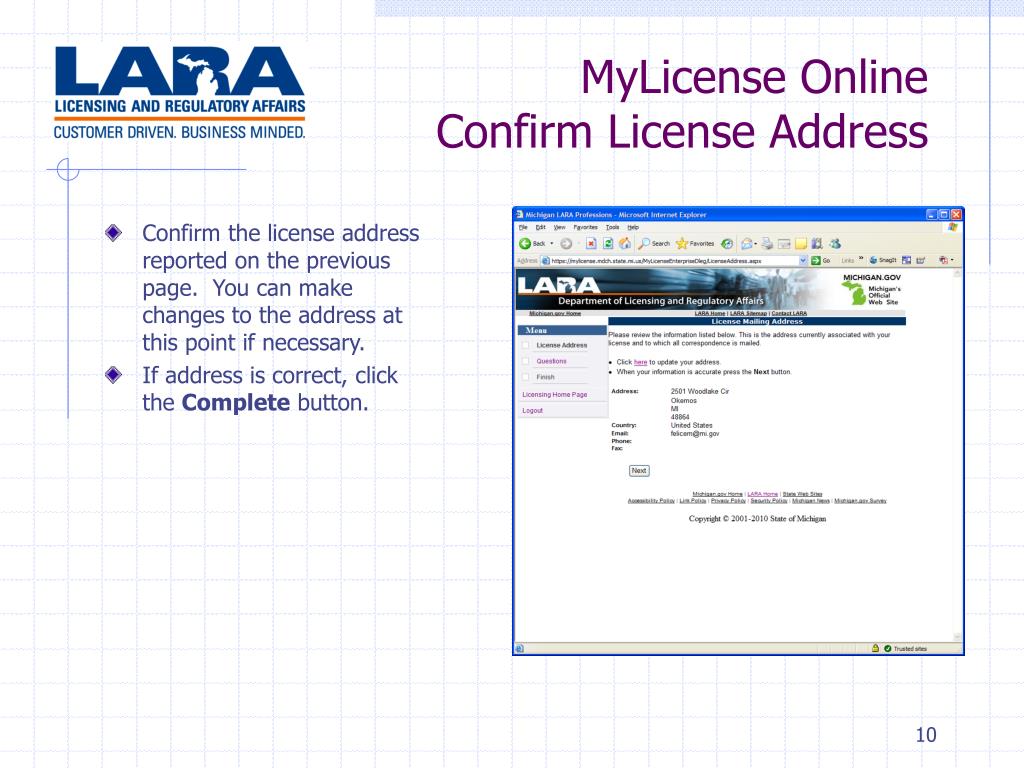Click the Mail envelope toolbar icon
1024x768 pixels.
[746, 244]
